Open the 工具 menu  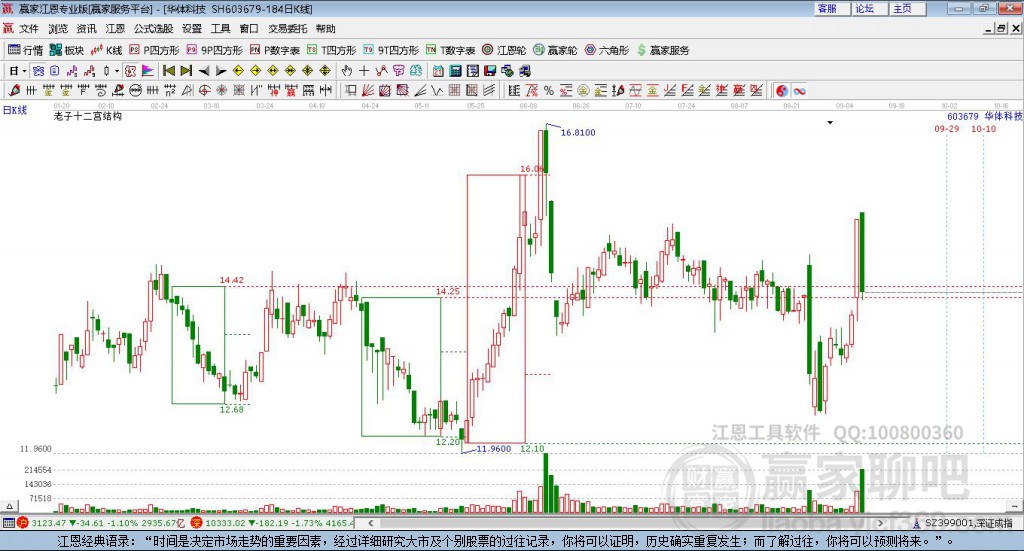[221, 29]
